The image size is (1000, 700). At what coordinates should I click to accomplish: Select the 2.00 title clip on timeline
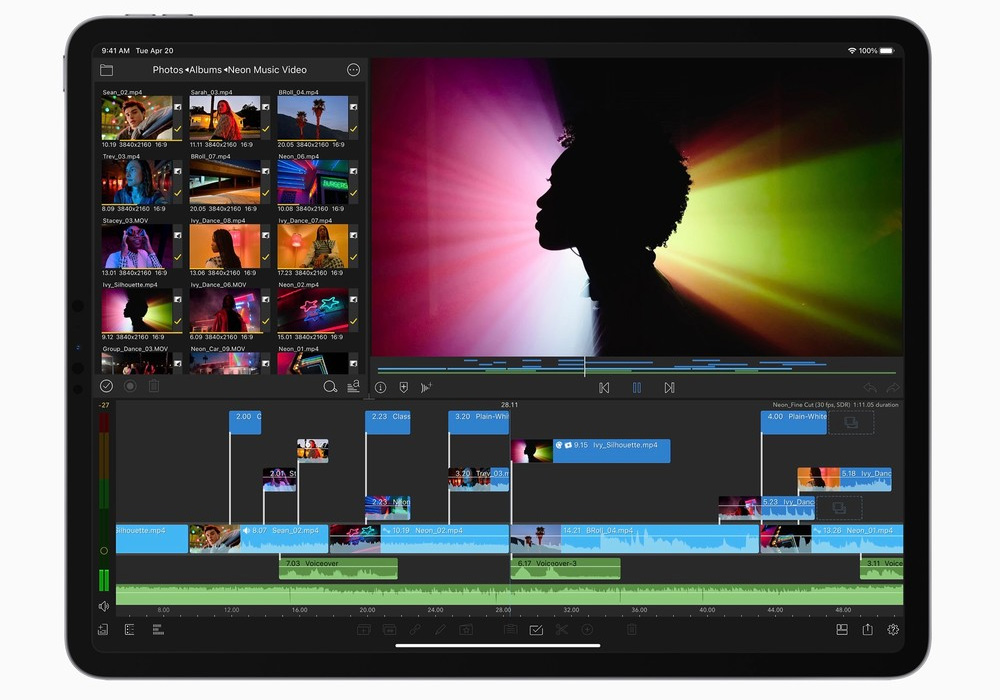click(x=245, y=422)
